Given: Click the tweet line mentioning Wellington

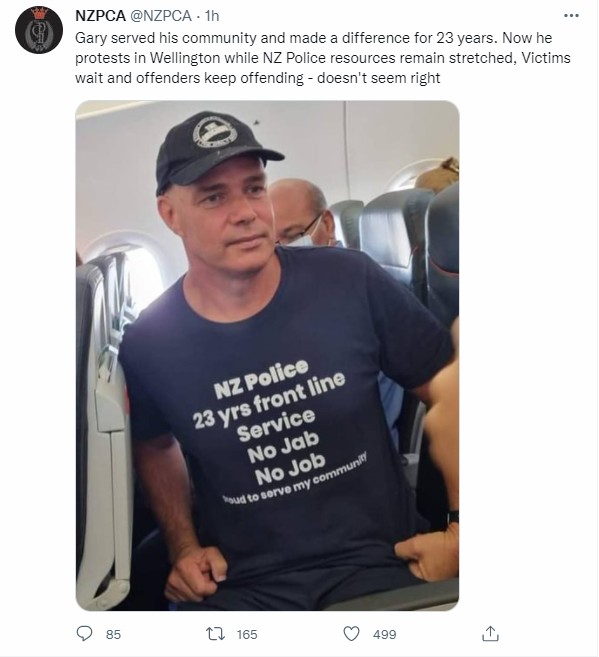Looking at the screenshot, I should tap(323, 58).
